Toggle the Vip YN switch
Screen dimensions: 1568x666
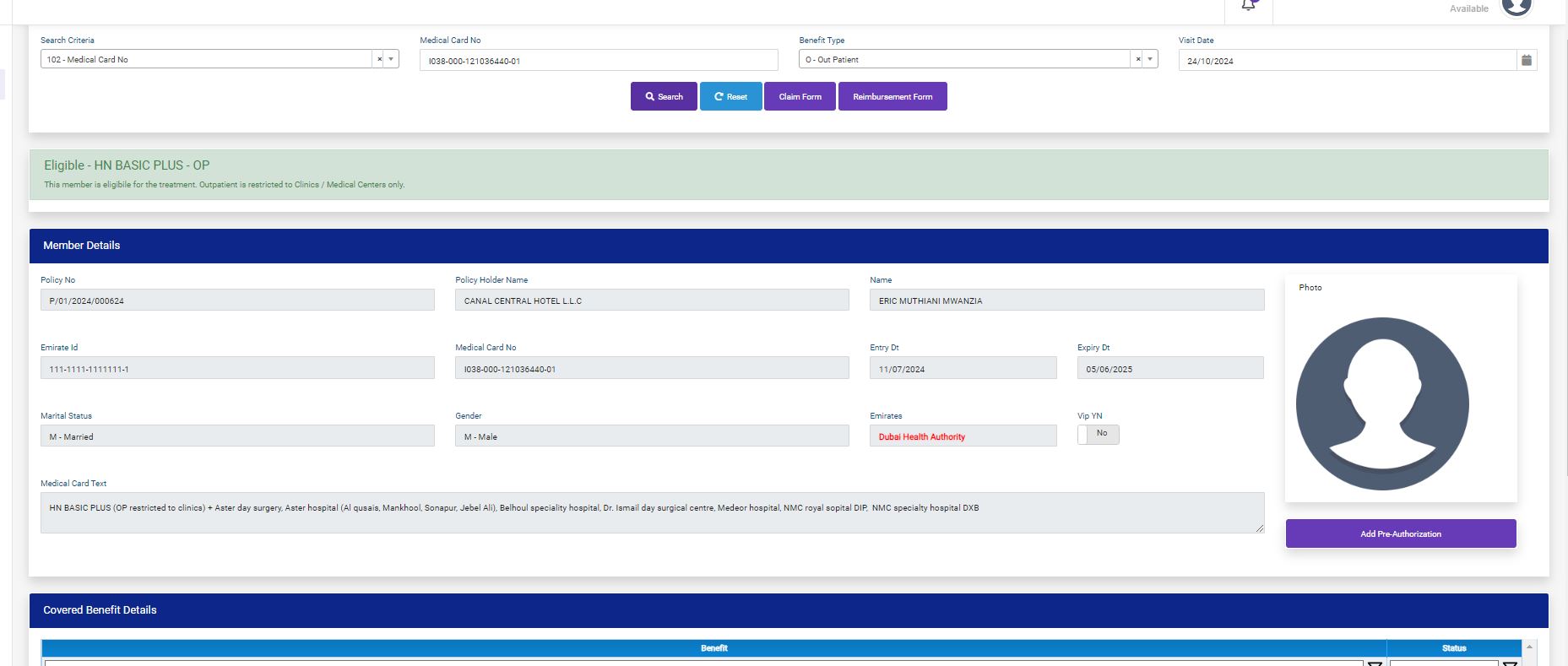(x=1098, y=434)
